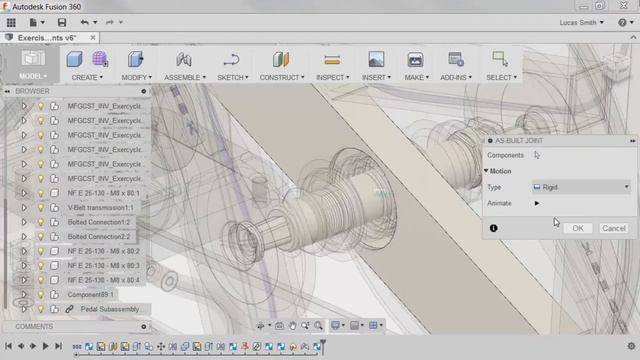640x360 pixels.
Task: Collapse the Motion section in As-Built Joint
Action: (486, 171)
